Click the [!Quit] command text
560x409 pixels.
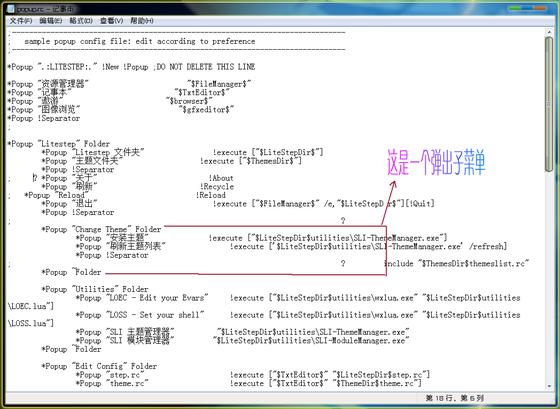pyautogui.click(x=420, y=204)
